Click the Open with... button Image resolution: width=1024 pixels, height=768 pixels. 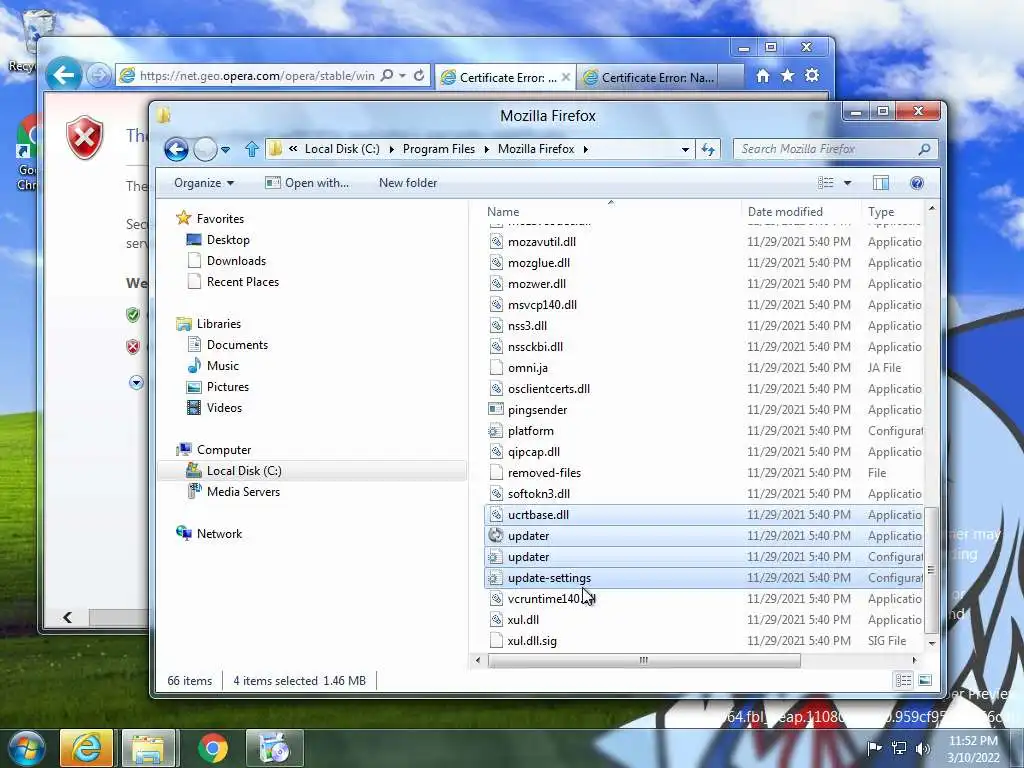click(307, 183)
